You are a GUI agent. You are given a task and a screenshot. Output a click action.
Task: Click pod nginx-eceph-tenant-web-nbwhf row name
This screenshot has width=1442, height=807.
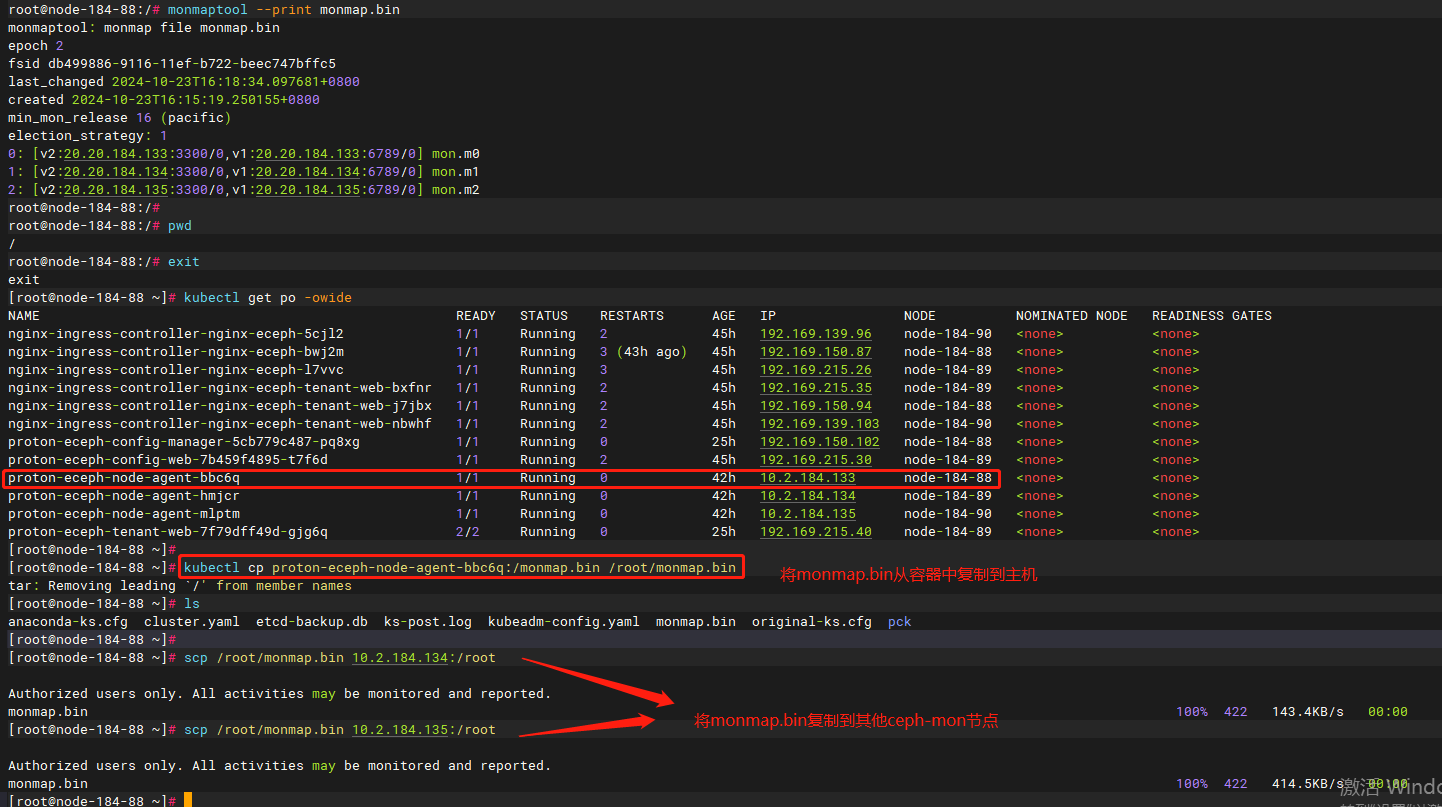click(220, 424)
